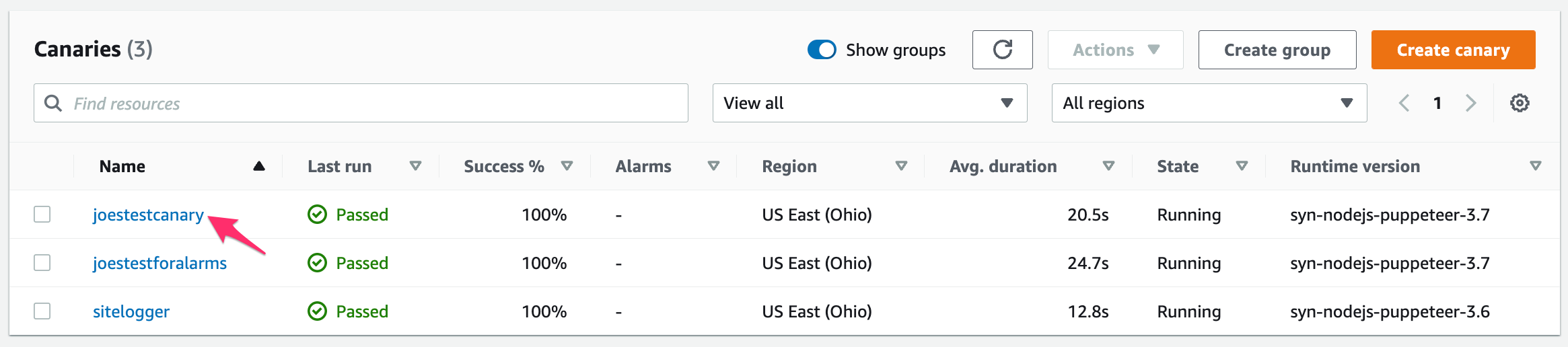Click the Create group button
Screen dimensions: 1568x347
(1277, 50)
